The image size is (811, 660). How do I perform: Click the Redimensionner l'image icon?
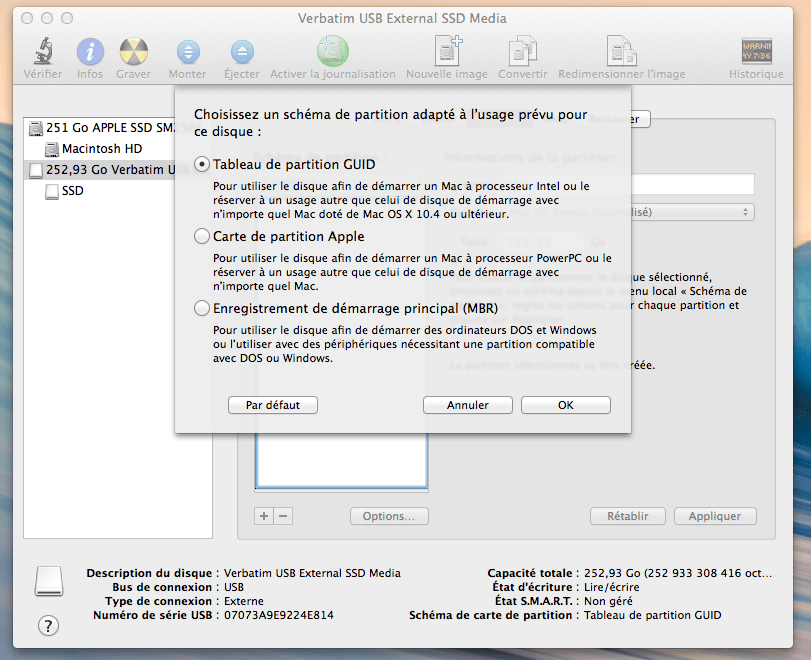tap(622, 51)
